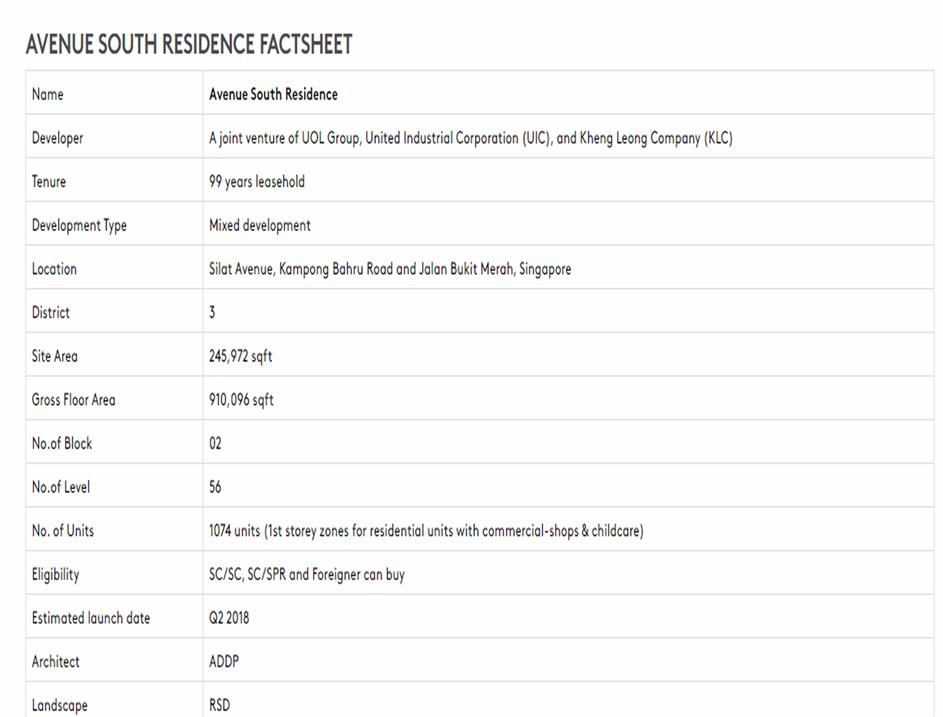943x717 pixels.
Task: Click the 99 years leasehold value
Action: click(x=256, y=182)
